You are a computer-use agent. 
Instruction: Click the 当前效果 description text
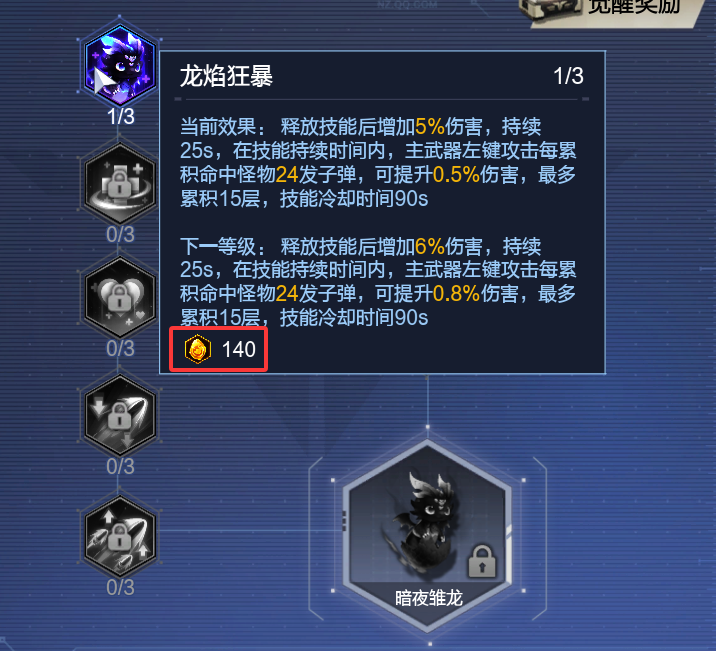[378, 163]
